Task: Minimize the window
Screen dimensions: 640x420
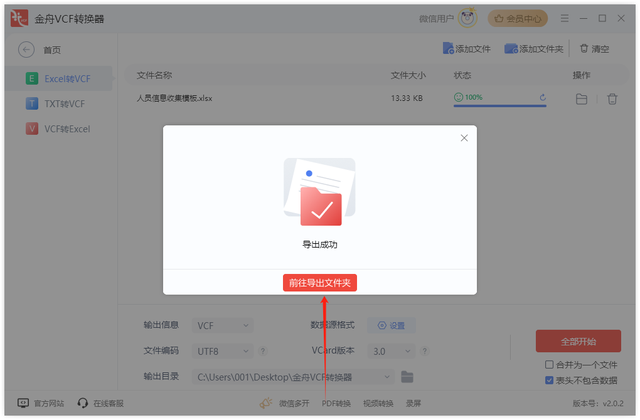Action: [583, 18]
